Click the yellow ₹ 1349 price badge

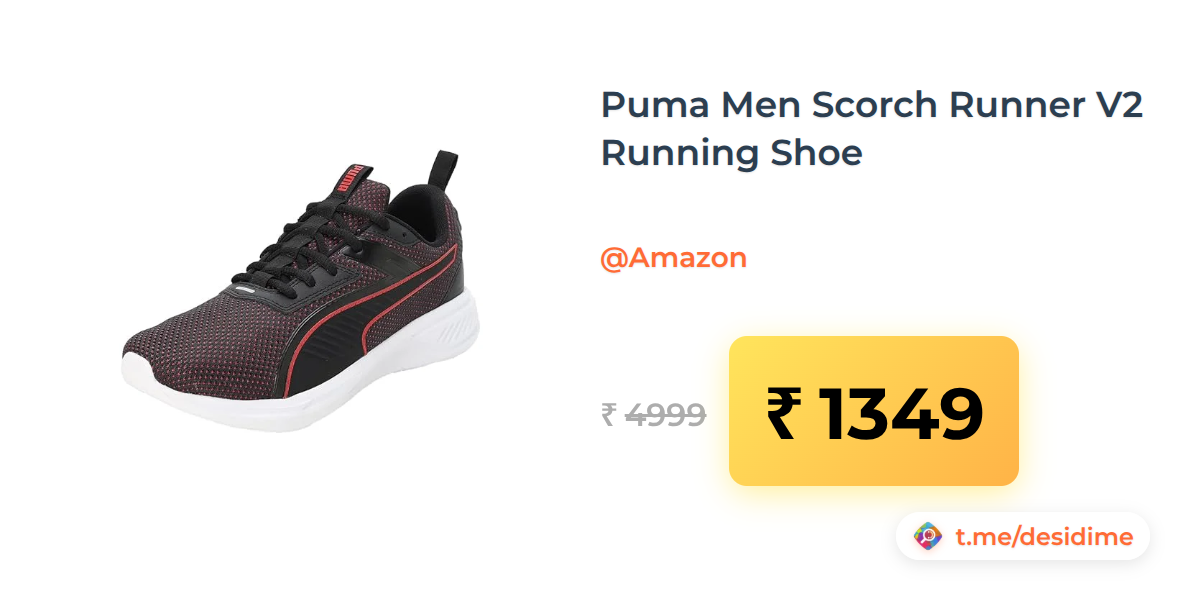click(874, 411)
